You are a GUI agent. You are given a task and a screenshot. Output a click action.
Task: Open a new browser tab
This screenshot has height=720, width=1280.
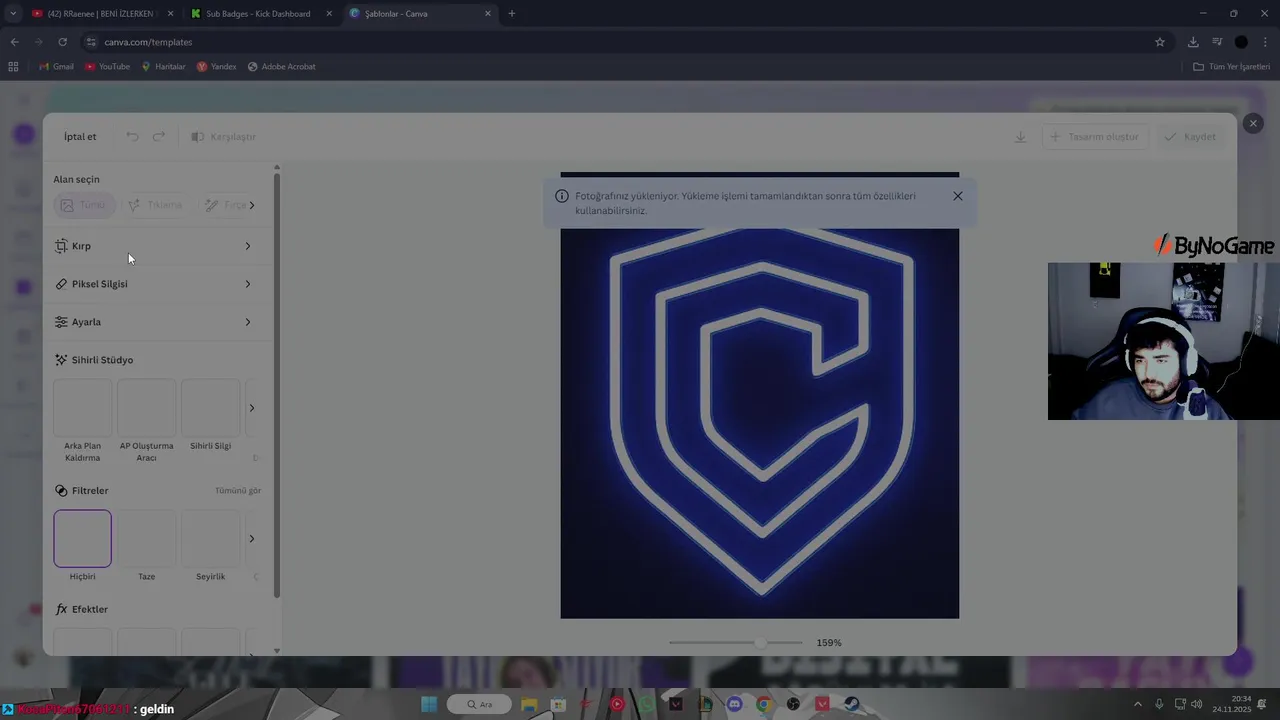point(512,14)
